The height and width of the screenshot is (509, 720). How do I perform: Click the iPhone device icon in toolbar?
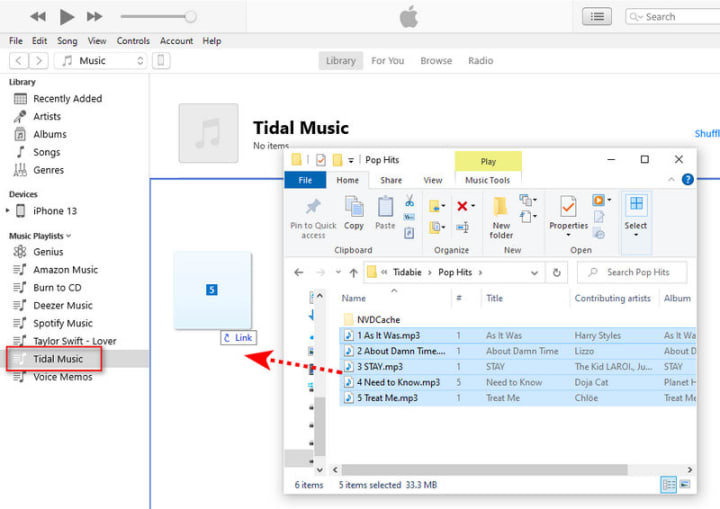click(161, 61)
